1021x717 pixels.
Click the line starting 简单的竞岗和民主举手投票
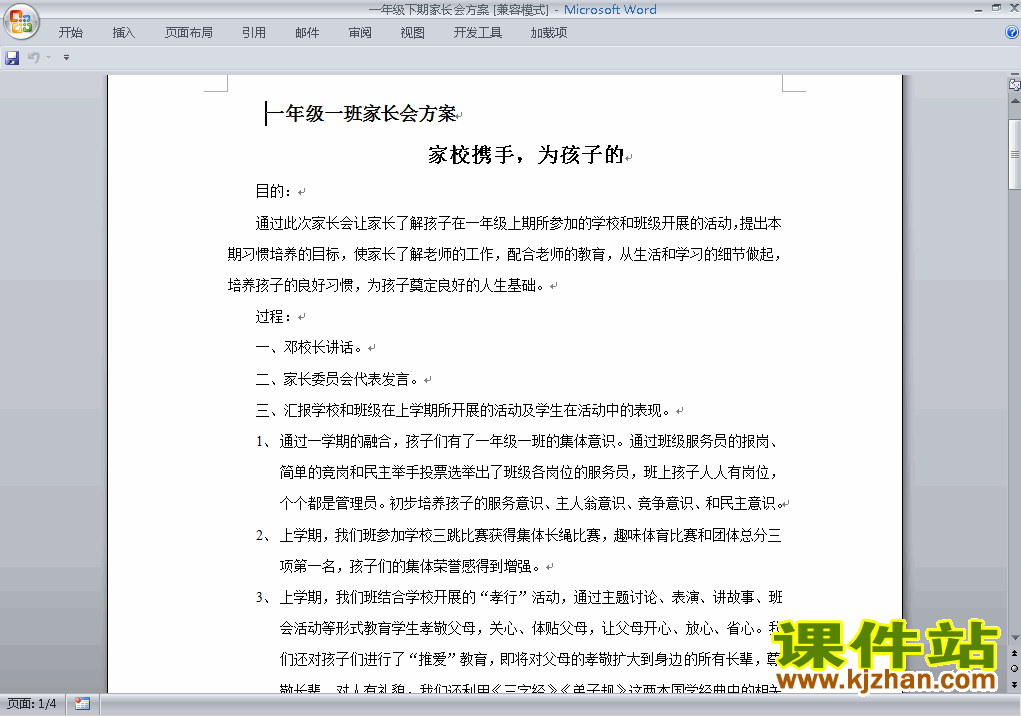point(529,472)
